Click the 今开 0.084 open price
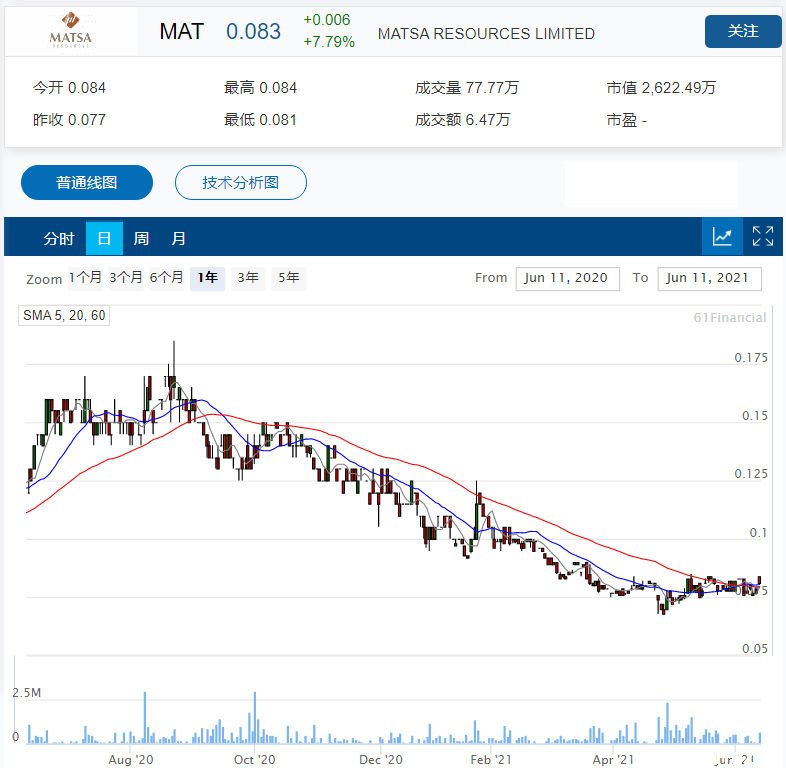The width and height of the screenshot is (786, 768). pyautogui.click(x=70, y=88)
